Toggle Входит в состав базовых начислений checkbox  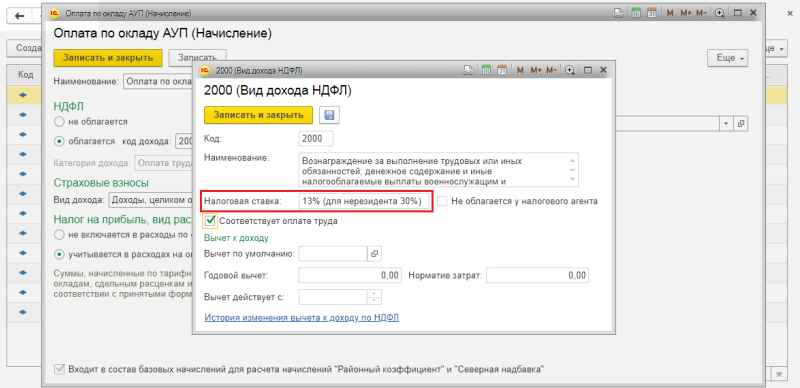60,369
